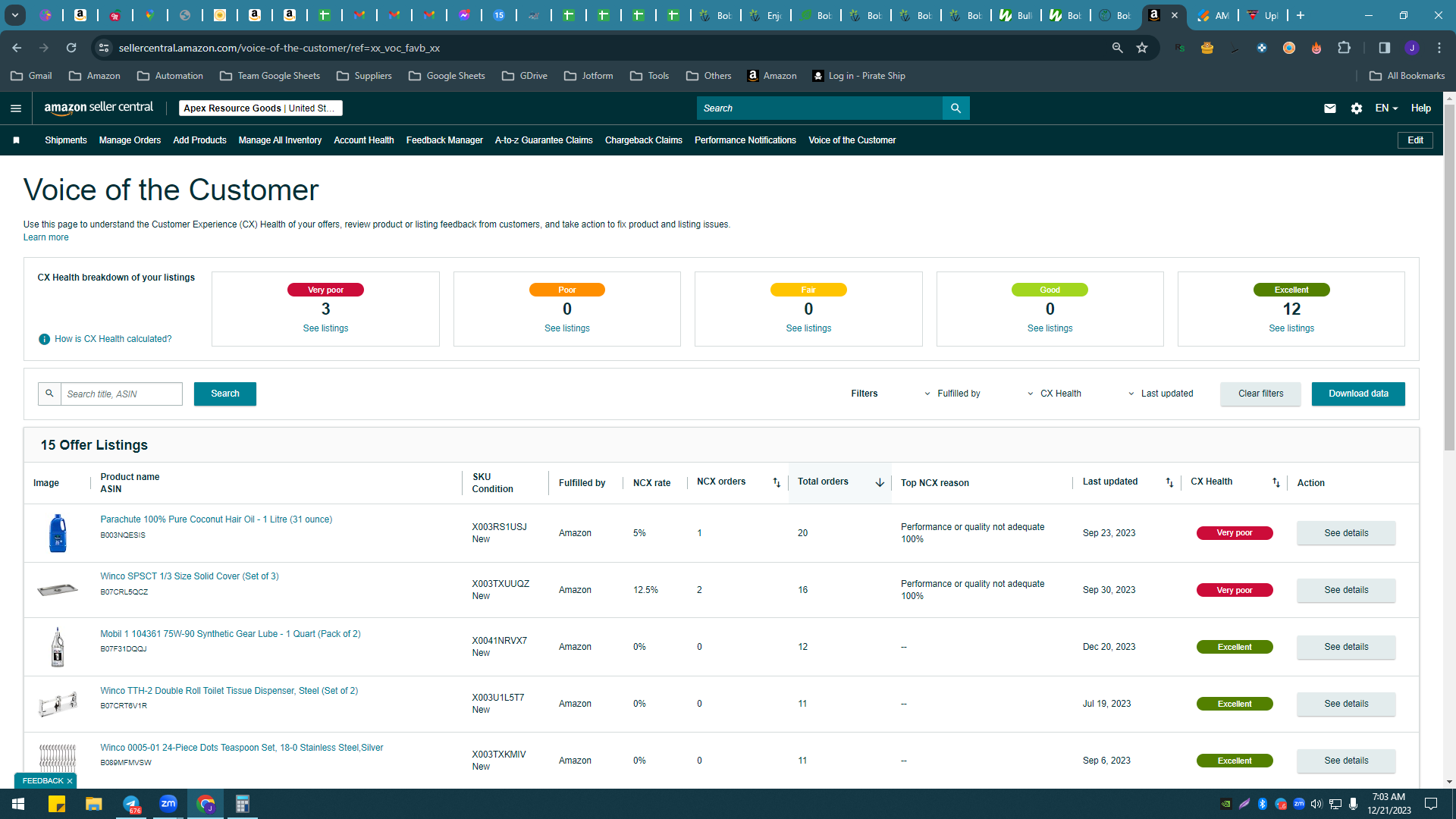Click See listings under Very poor
The height and width of the screenshot is (819, 1456).
325,328
